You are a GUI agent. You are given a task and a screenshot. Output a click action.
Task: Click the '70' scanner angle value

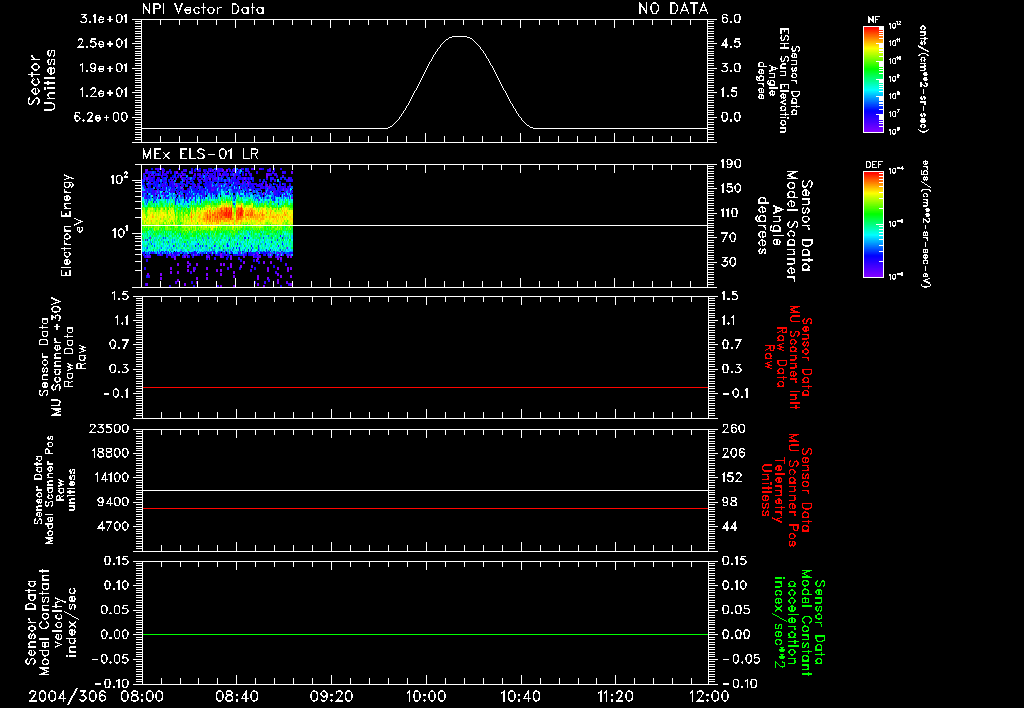pos(729,238)
